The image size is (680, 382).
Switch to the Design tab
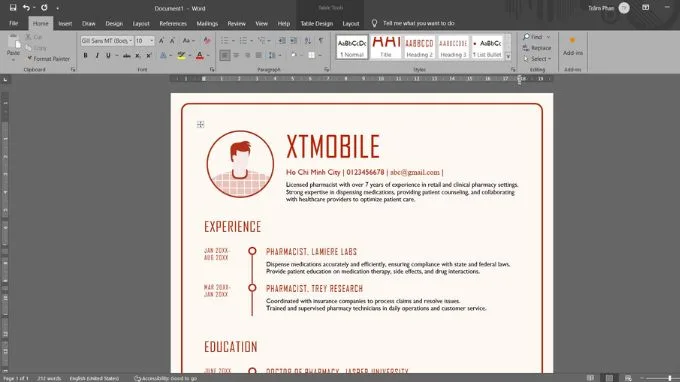[114, 23]
